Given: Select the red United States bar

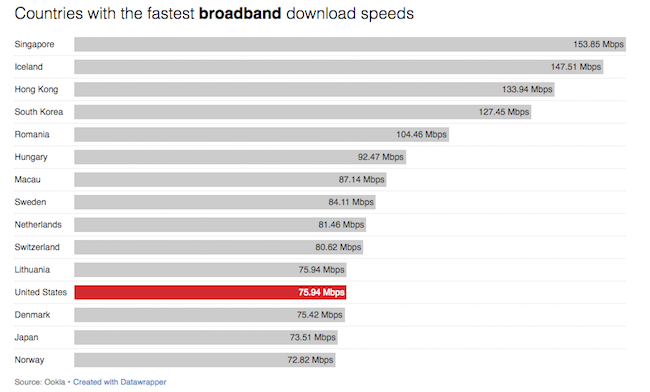Looking at the screenshot, I should (210, 292).
